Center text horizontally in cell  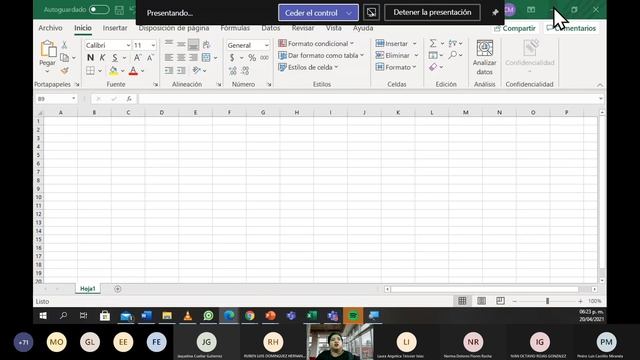click(181, 58)
